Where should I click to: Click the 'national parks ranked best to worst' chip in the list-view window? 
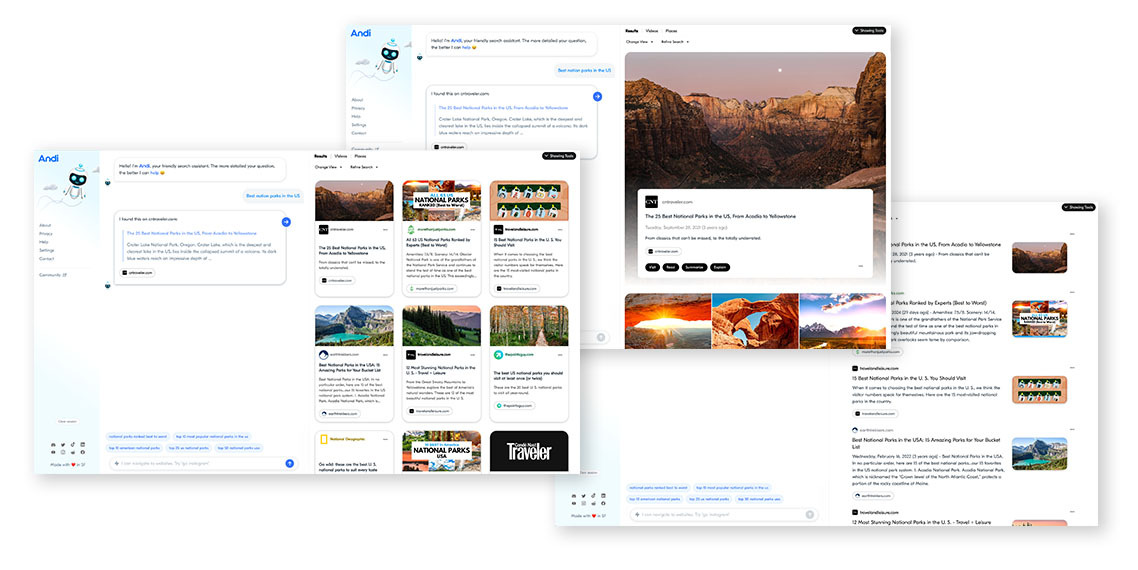[x=658, y=488]
